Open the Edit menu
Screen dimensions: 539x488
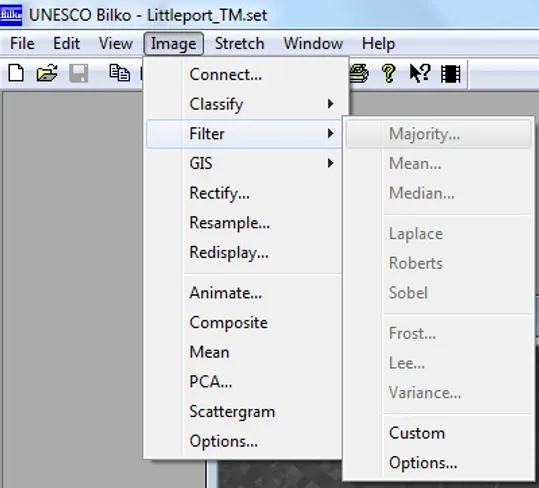(66, 44)
